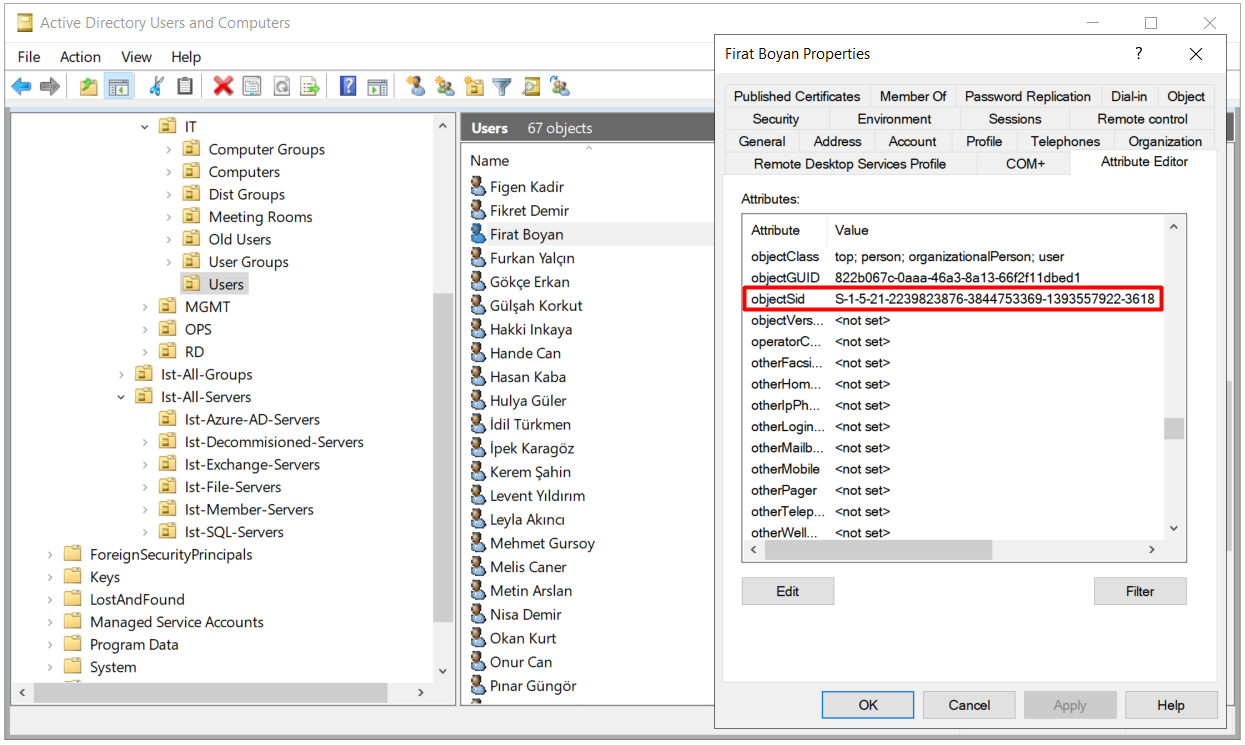The width and height of the screenshot is (1245, 745).
Task: Open the Action menu
Action: pos(80,57)
